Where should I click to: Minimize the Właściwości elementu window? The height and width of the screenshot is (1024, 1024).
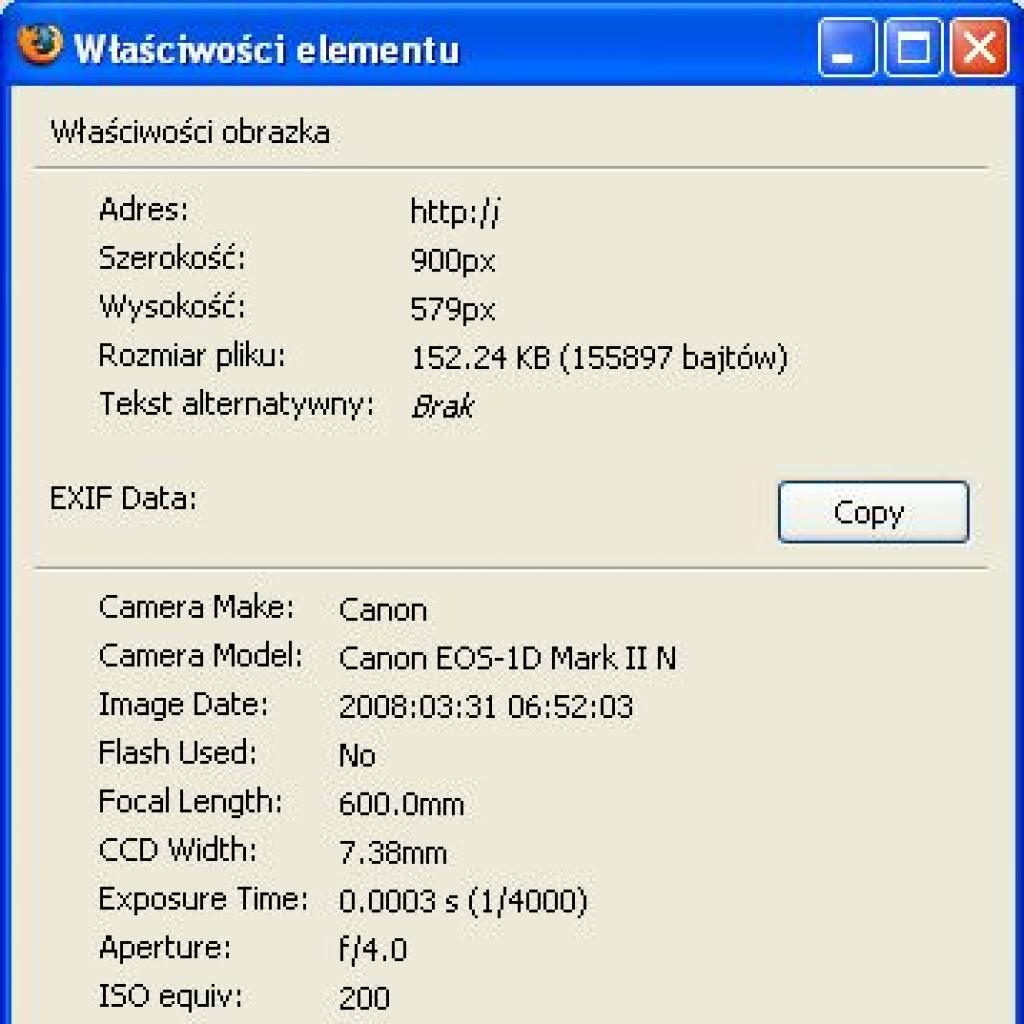click(x=846, y=48)
